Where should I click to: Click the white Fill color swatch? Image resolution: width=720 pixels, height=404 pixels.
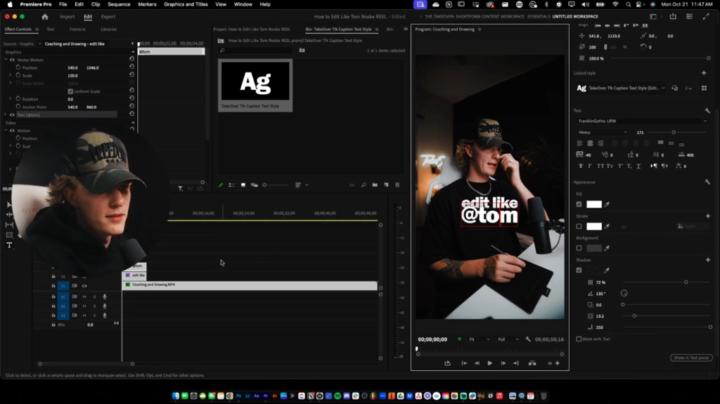(594, 204)
